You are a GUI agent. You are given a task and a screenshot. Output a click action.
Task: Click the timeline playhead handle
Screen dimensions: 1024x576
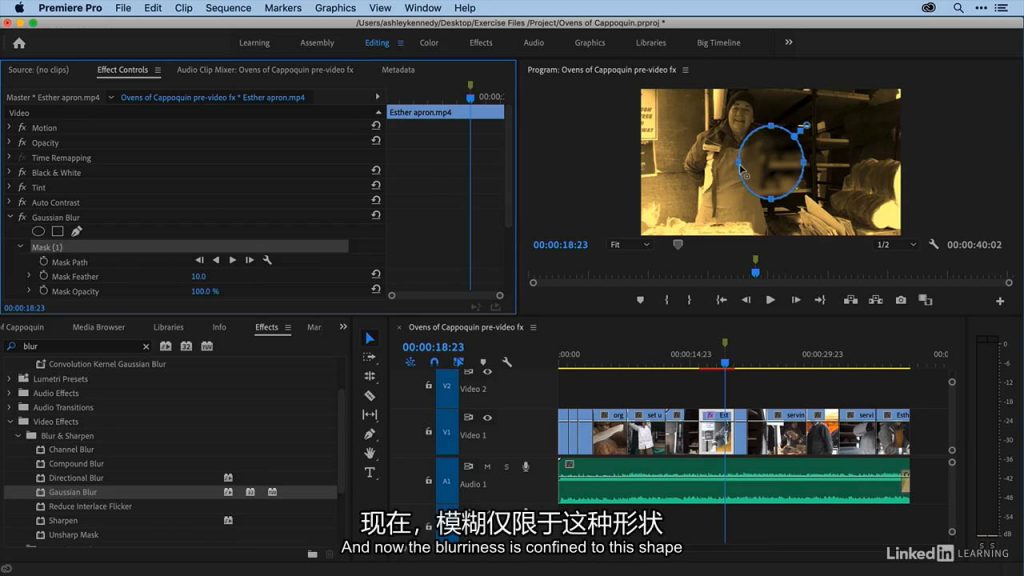(x=725, y=362)
